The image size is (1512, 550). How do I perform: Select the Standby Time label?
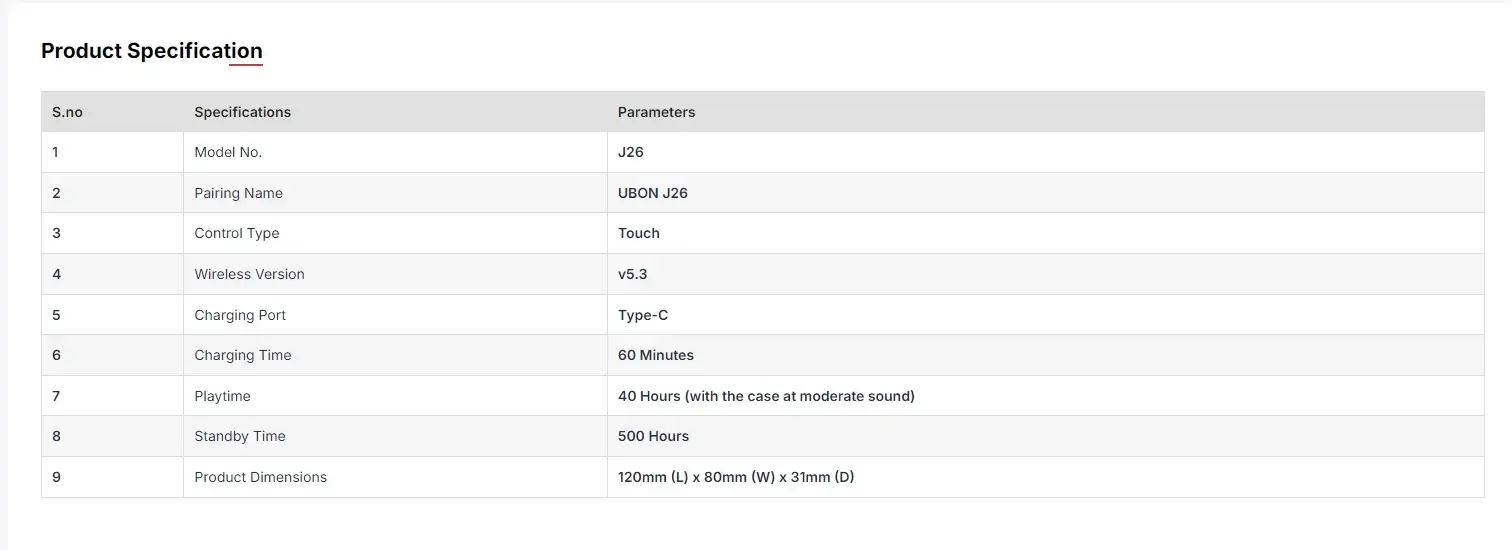click(x=240, y=436)
